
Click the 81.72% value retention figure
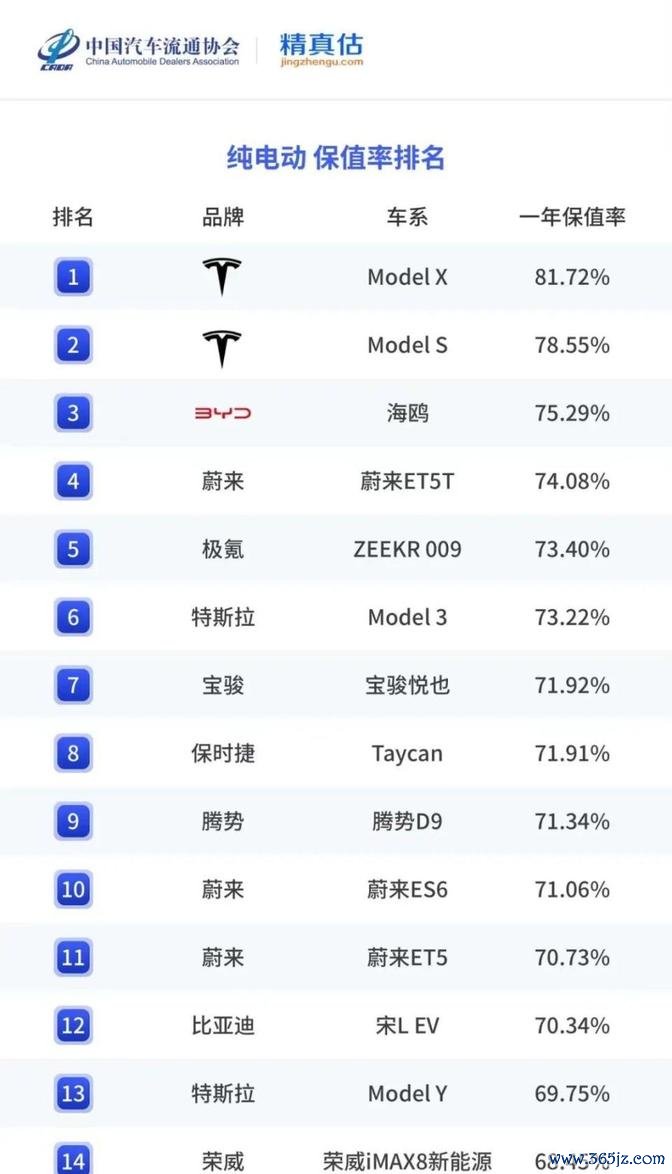pos(572,277)
